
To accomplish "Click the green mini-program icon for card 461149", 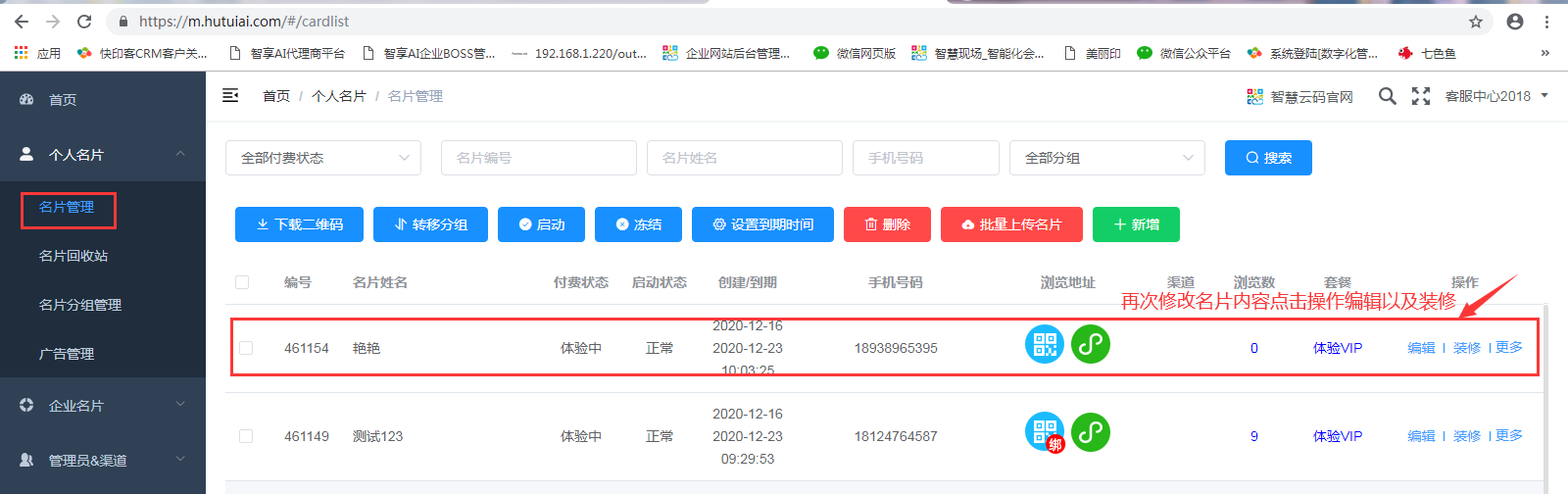I will [1090, 432].
